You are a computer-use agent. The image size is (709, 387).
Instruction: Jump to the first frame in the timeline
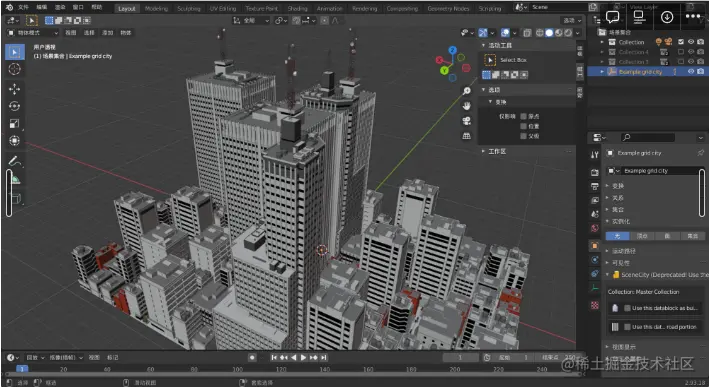tap(274, 357)
